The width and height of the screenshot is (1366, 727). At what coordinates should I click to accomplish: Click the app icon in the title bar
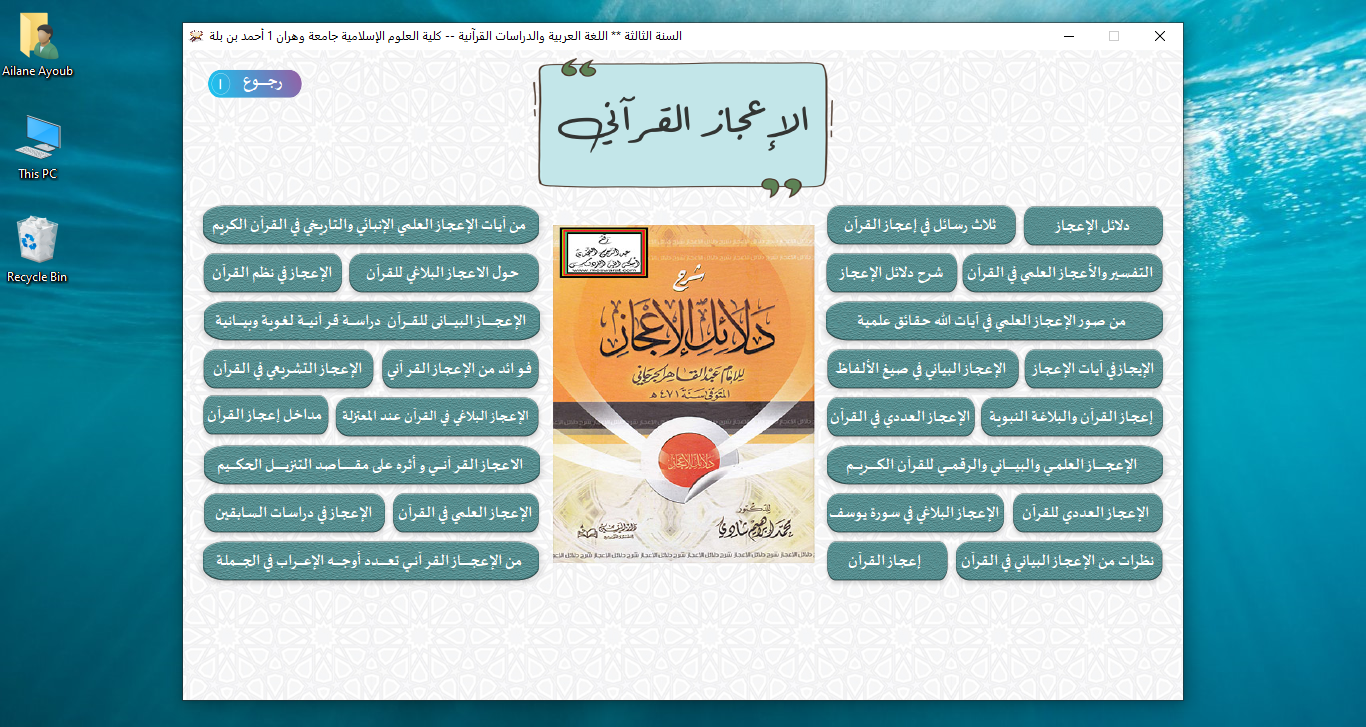click(x=197, y=36)
